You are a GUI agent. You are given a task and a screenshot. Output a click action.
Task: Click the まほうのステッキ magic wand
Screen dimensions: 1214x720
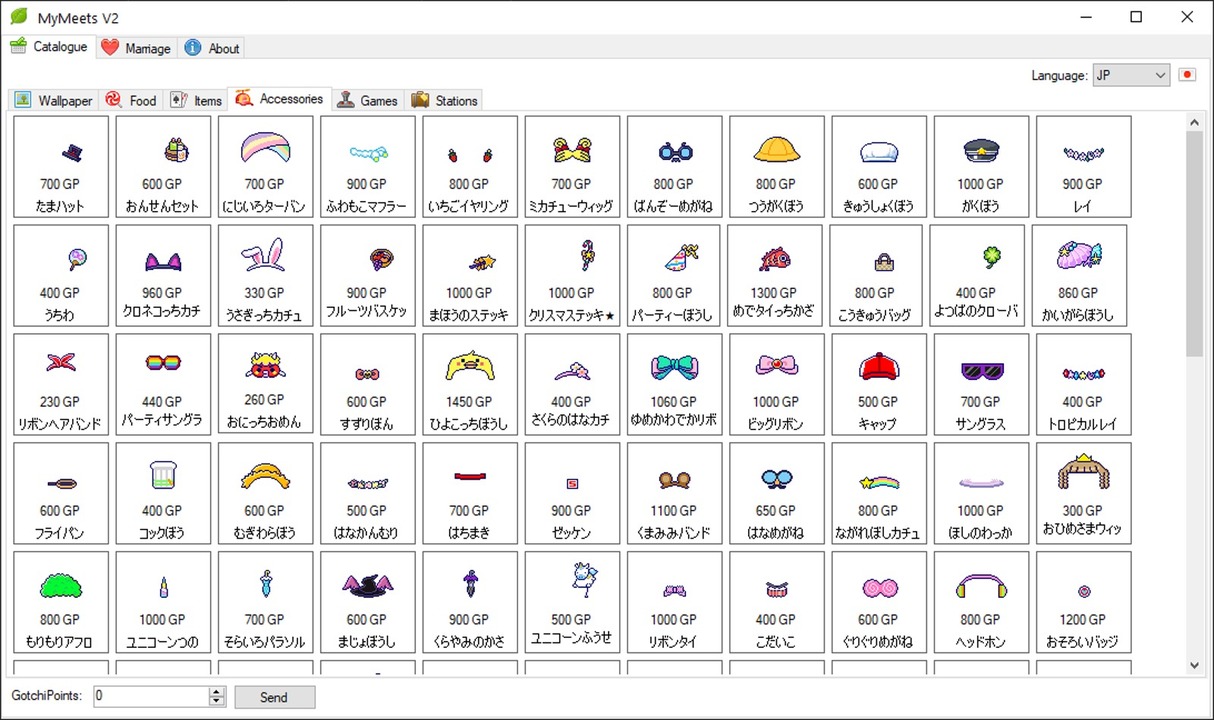click(x=470, y=275)
